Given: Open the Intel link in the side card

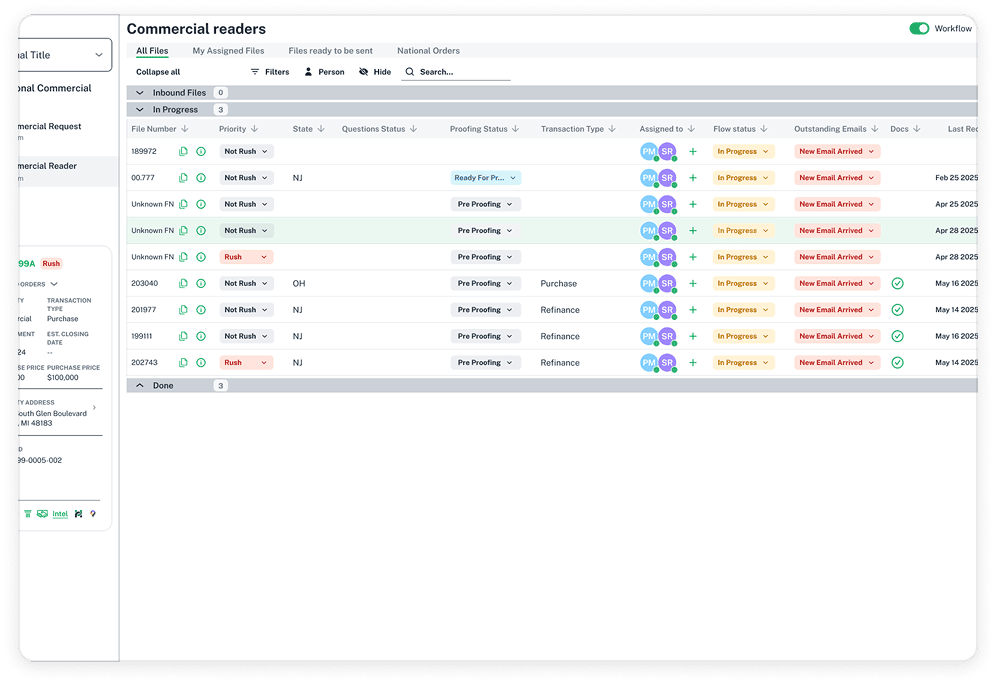Looking at the screenshot, I should (60, 514).
